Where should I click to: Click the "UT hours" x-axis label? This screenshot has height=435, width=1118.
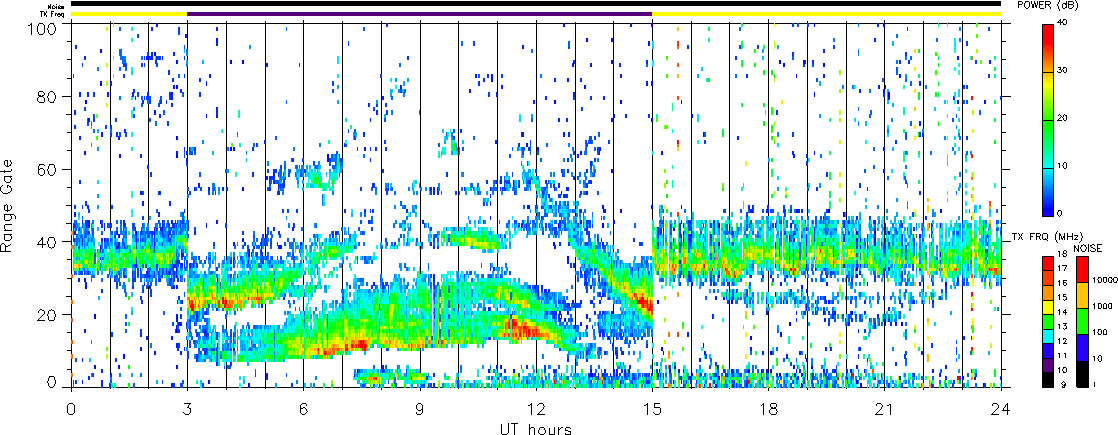click(x=535, y=429)
